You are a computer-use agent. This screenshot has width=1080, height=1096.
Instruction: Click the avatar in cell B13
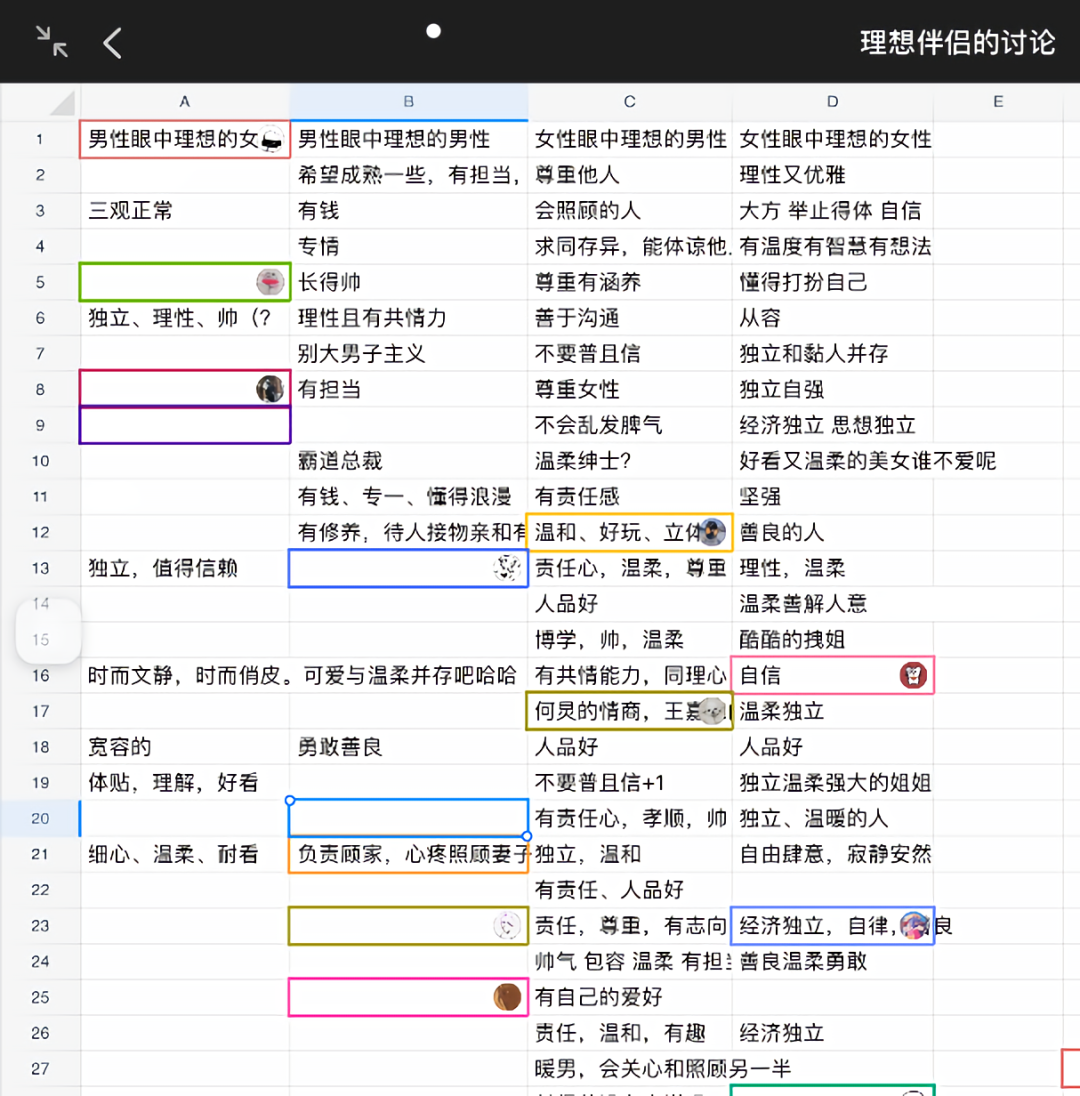[x=509, y=569]
